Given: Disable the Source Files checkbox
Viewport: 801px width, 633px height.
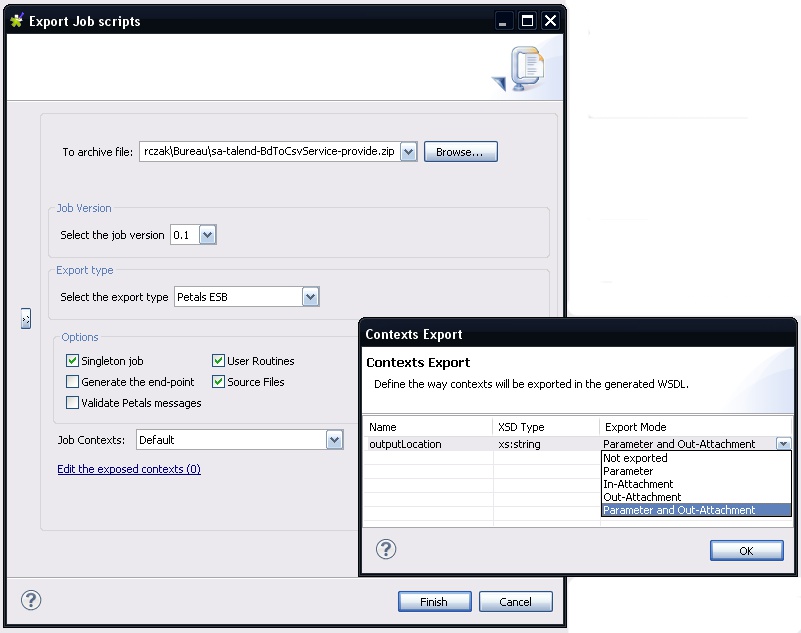Looking at the screenshot, I should (218, 382).
